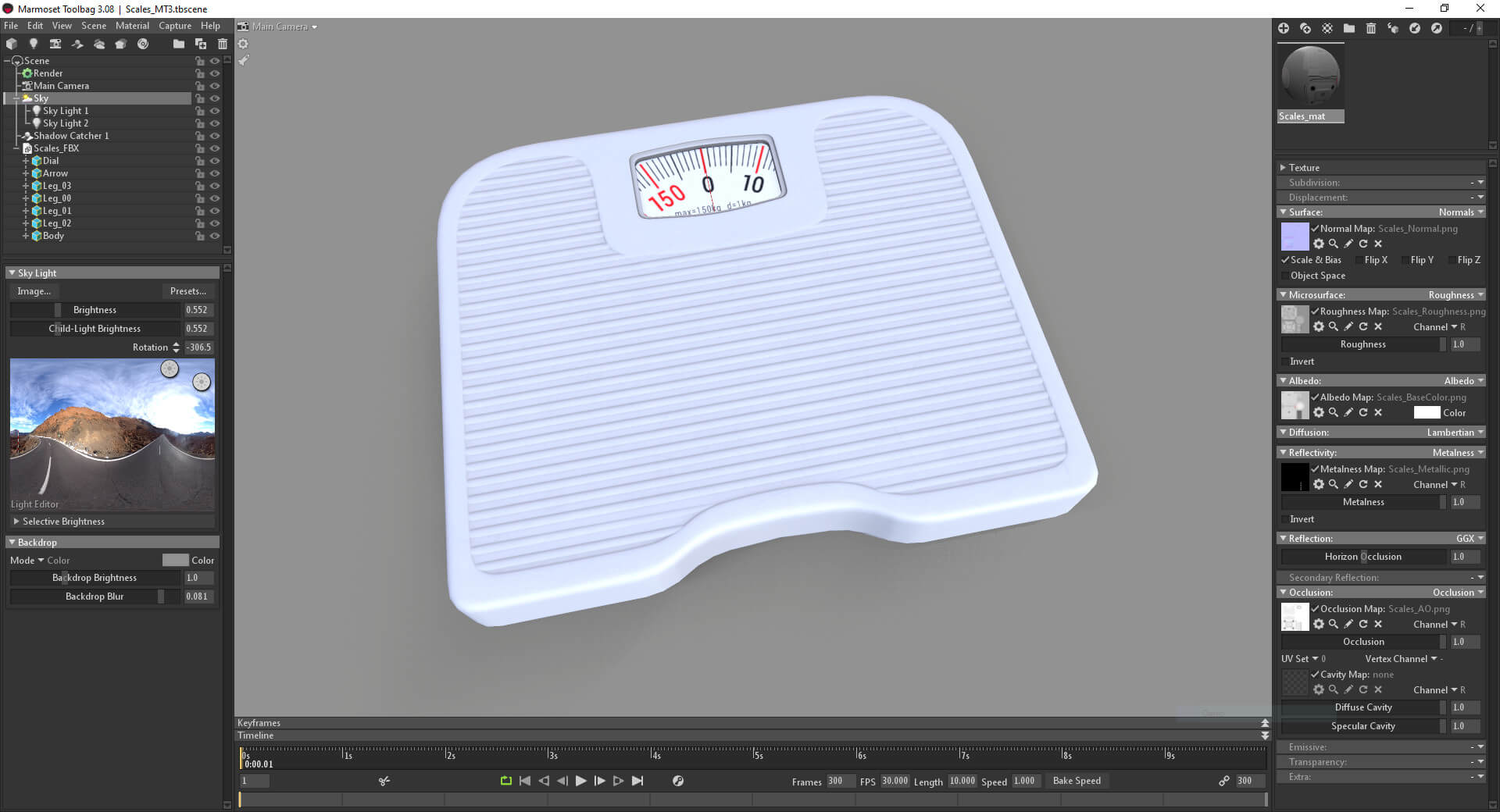
Task: Clear the Albedo Map with X icon
Action: pyautogui.click(x=1378, y=412)
